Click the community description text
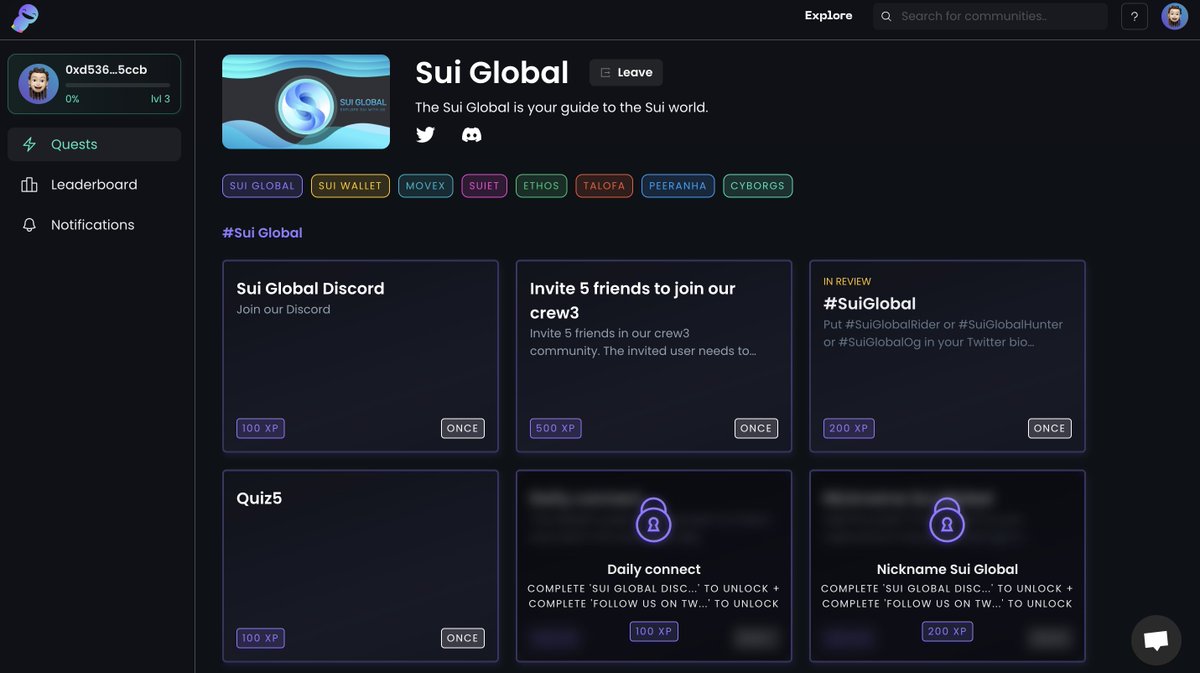The width and height of the screenshot is (1200, 673). [561, 107]
